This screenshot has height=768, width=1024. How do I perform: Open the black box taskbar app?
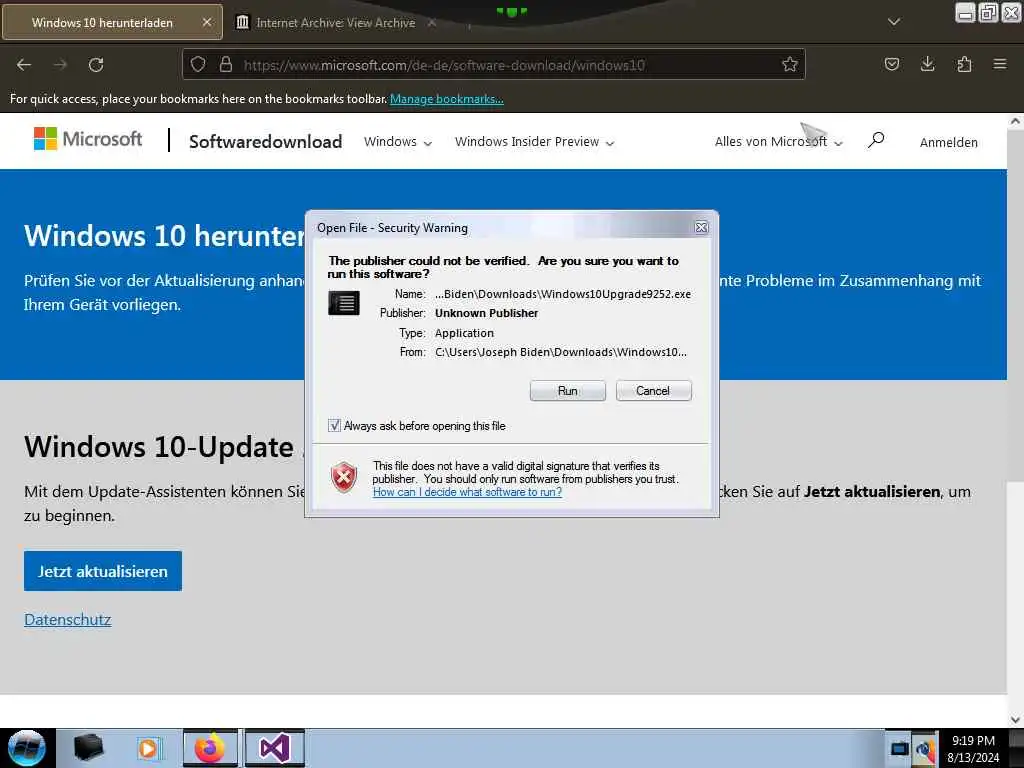coord(88,748)
